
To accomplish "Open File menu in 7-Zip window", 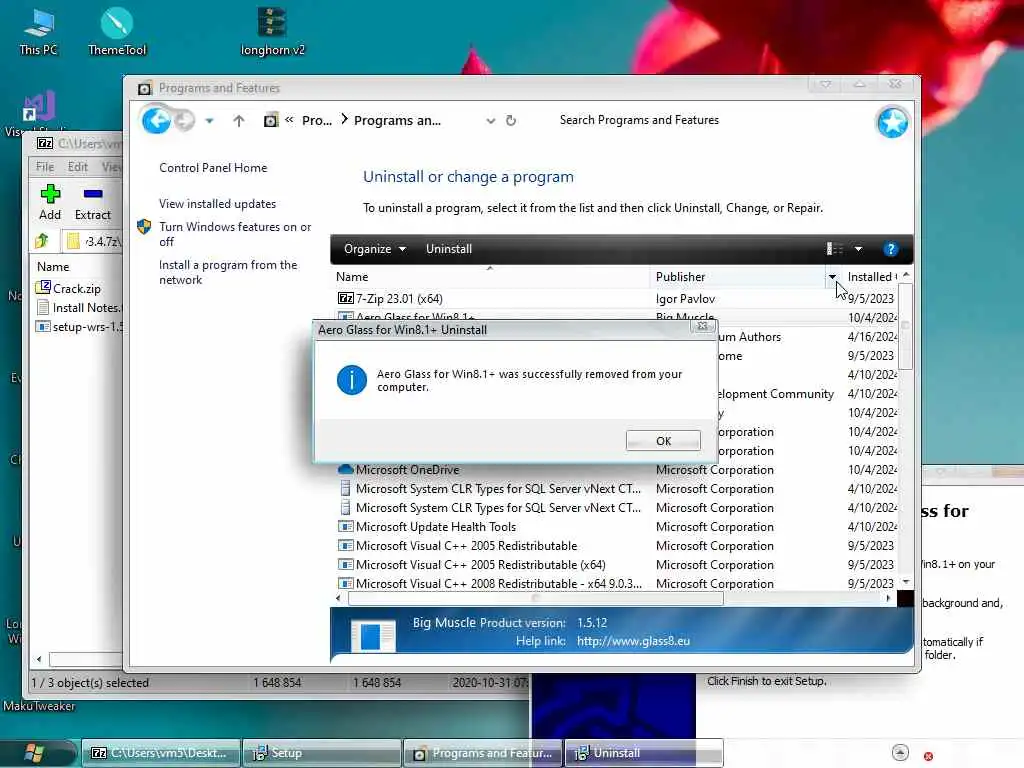I will click(x=44, y=167).
